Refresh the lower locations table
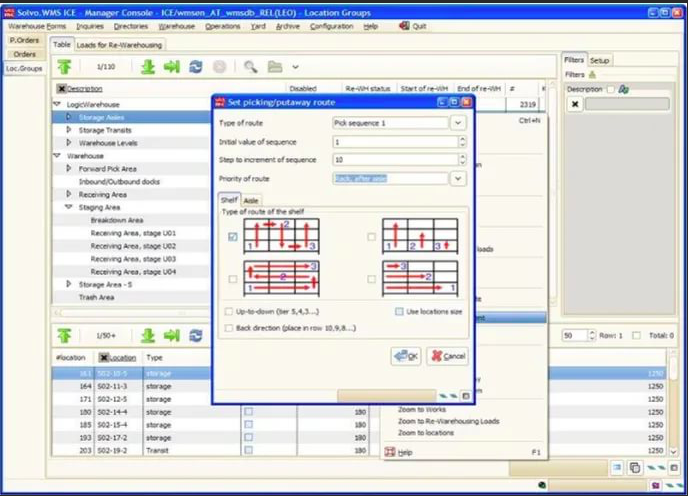Screen dimensions: 688x496 [x=196, y=336]
